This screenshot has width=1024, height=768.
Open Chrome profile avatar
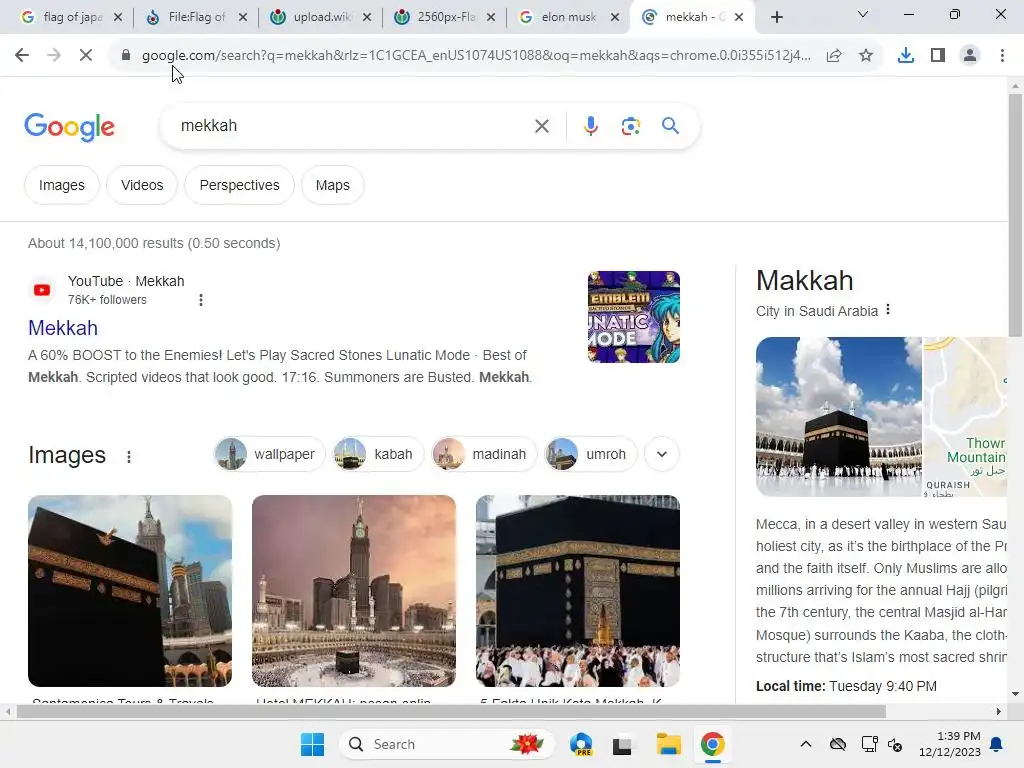tap(970, 56)
